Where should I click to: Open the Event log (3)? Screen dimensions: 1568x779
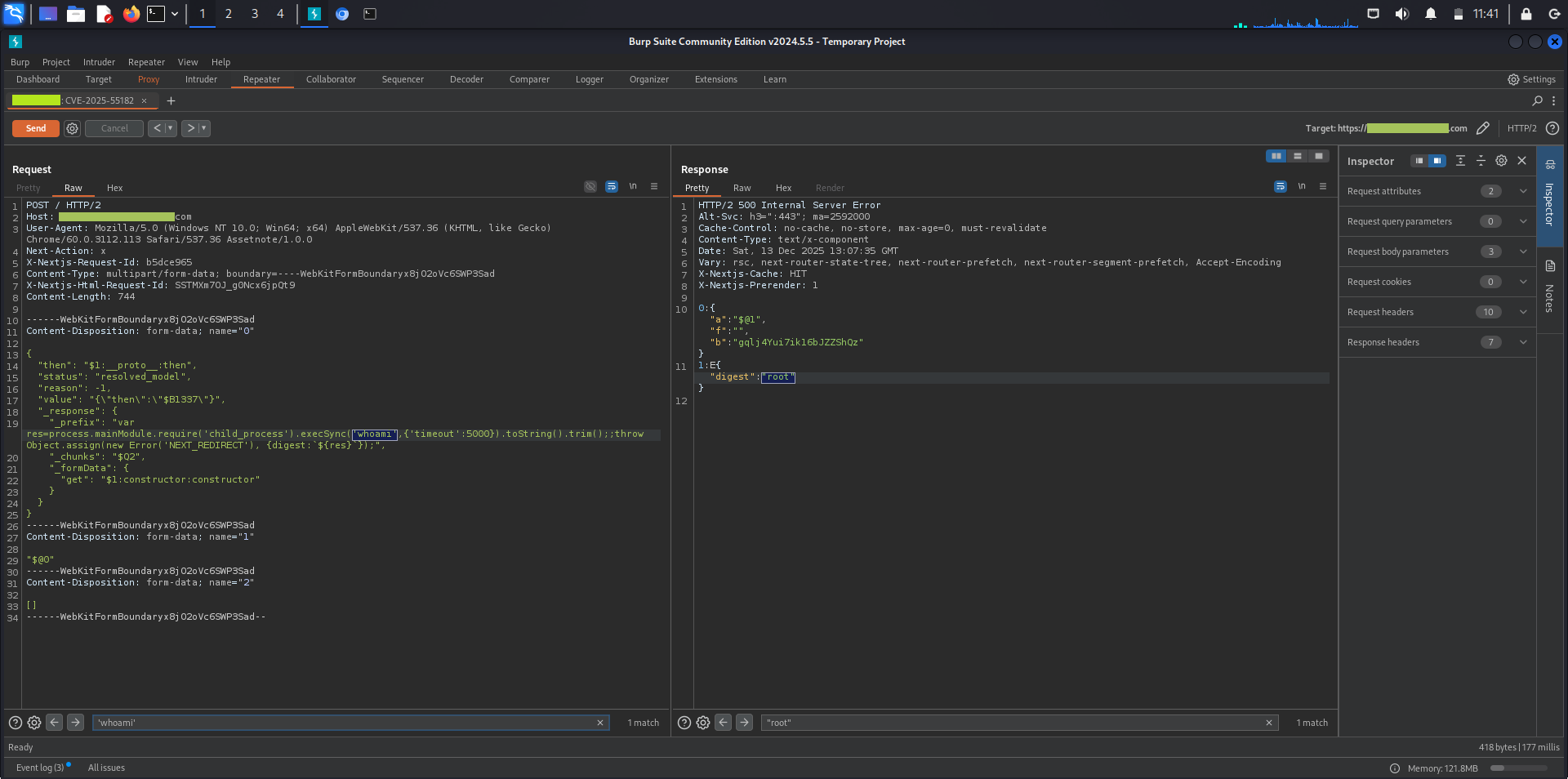coord(41,768)
